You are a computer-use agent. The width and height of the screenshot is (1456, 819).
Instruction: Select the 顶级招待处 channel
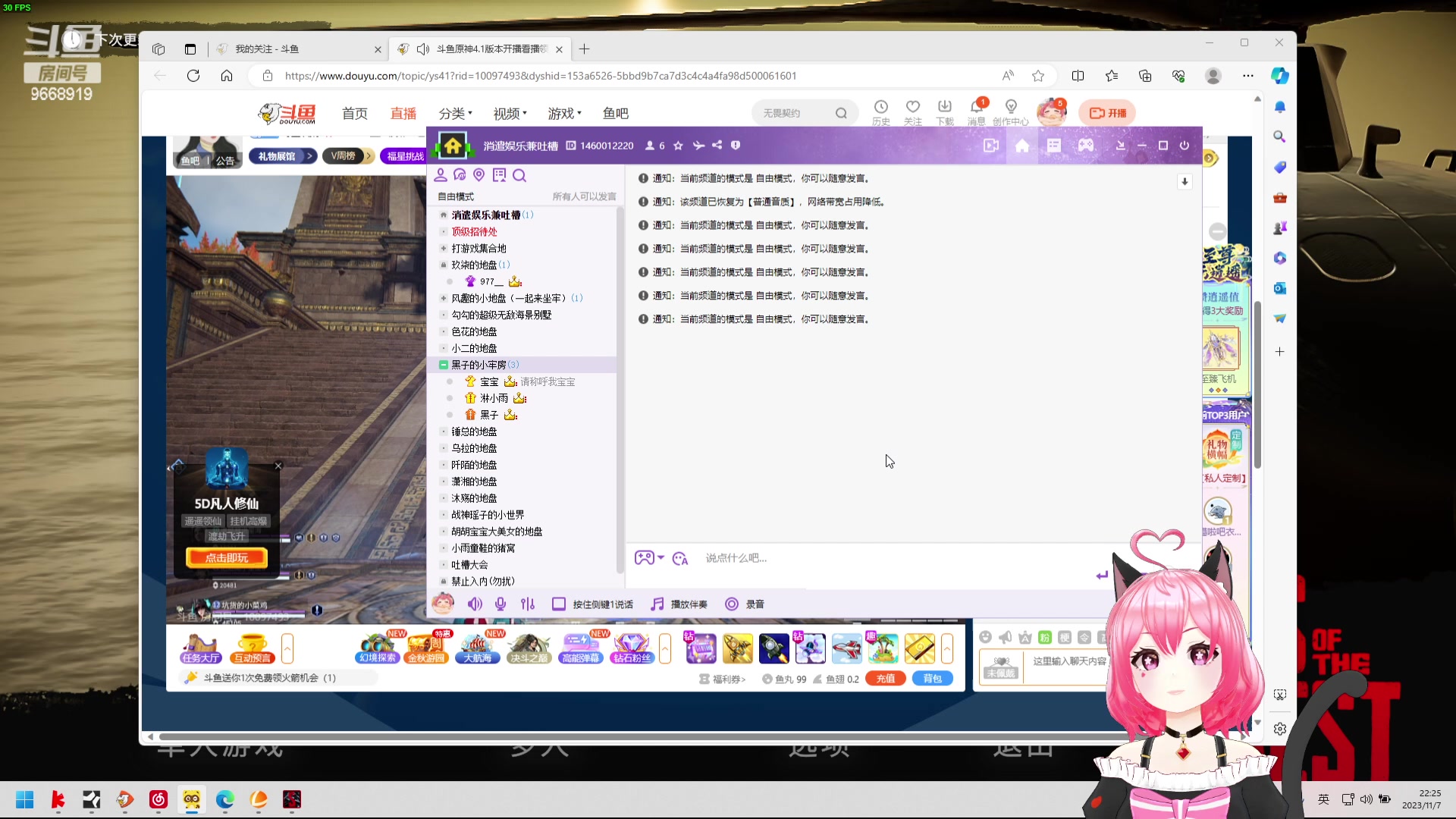pyautogui.click(x=475, y=232)
